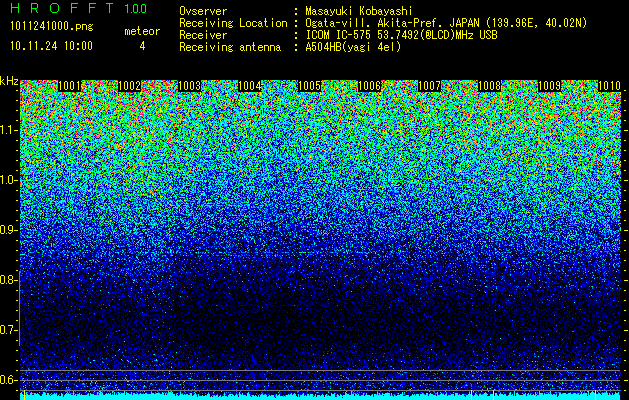Click the 1003 time marker

point(189,86)
